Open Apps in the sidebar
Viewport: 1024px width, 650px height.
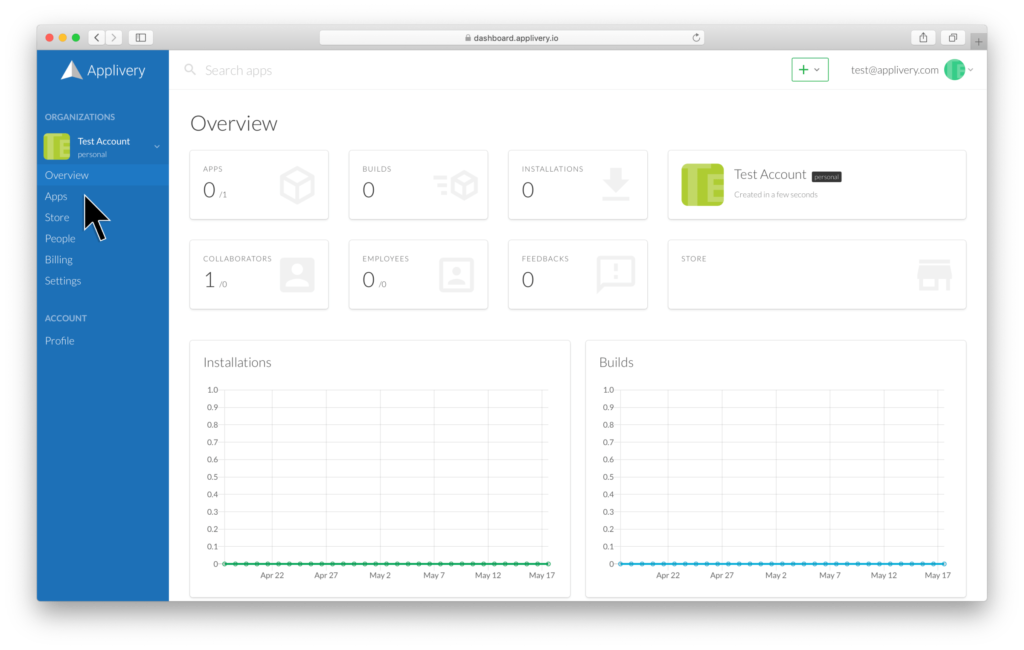(x=56, y=196)
